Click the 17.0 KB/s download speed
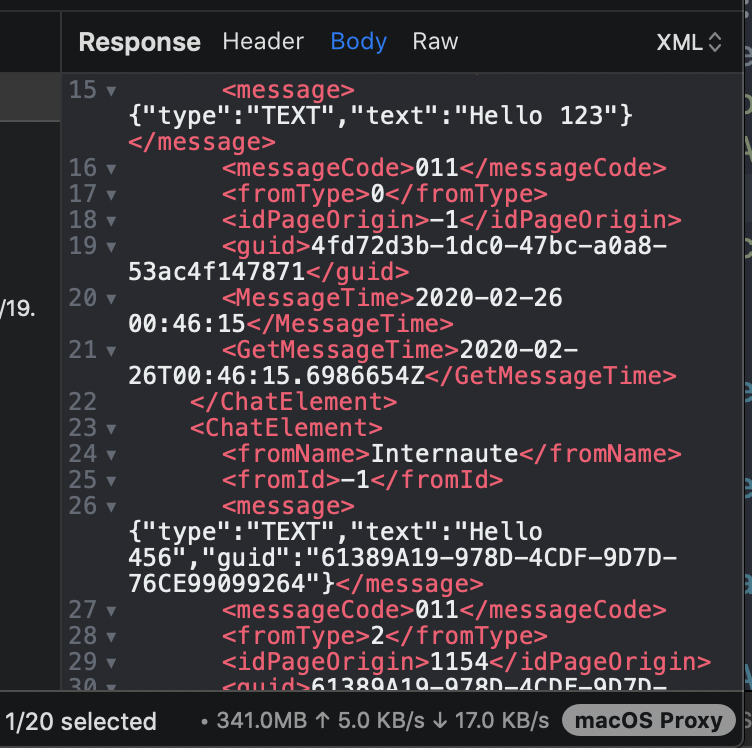Image resolution: width=752 pixels, height=748 pixels. coord(502,720)
